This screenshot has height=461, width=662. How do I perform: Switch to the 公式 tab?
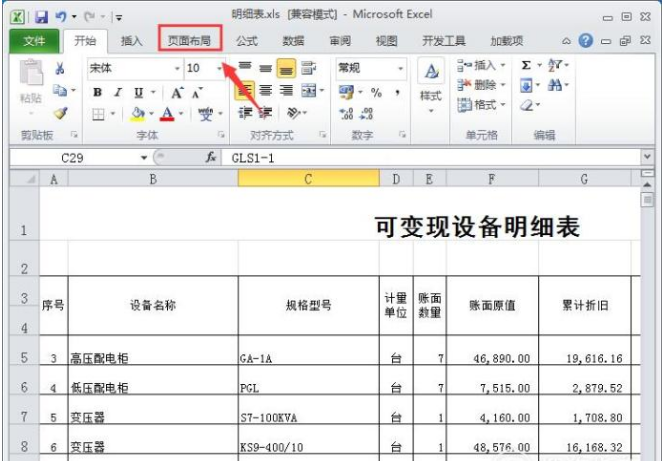tap(247, 41)
